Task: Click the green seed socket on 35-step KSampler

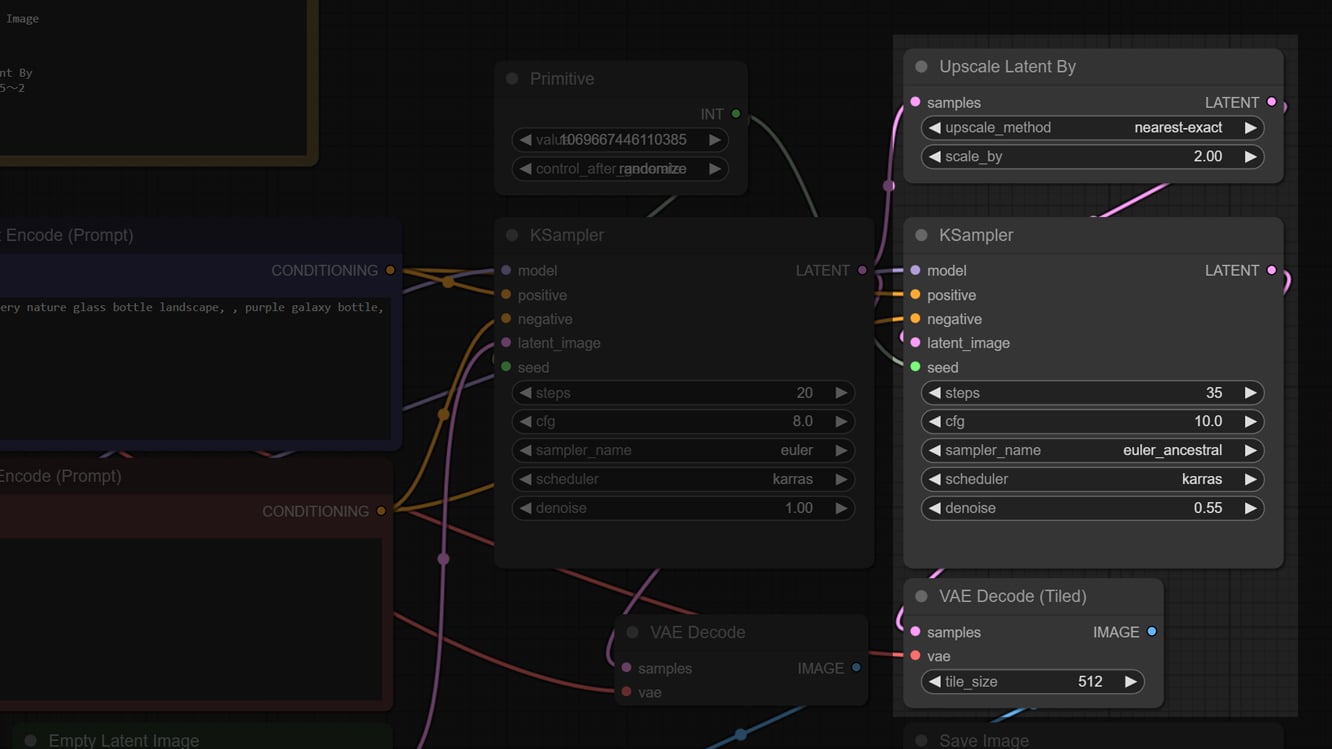Action: pos(915,367)
